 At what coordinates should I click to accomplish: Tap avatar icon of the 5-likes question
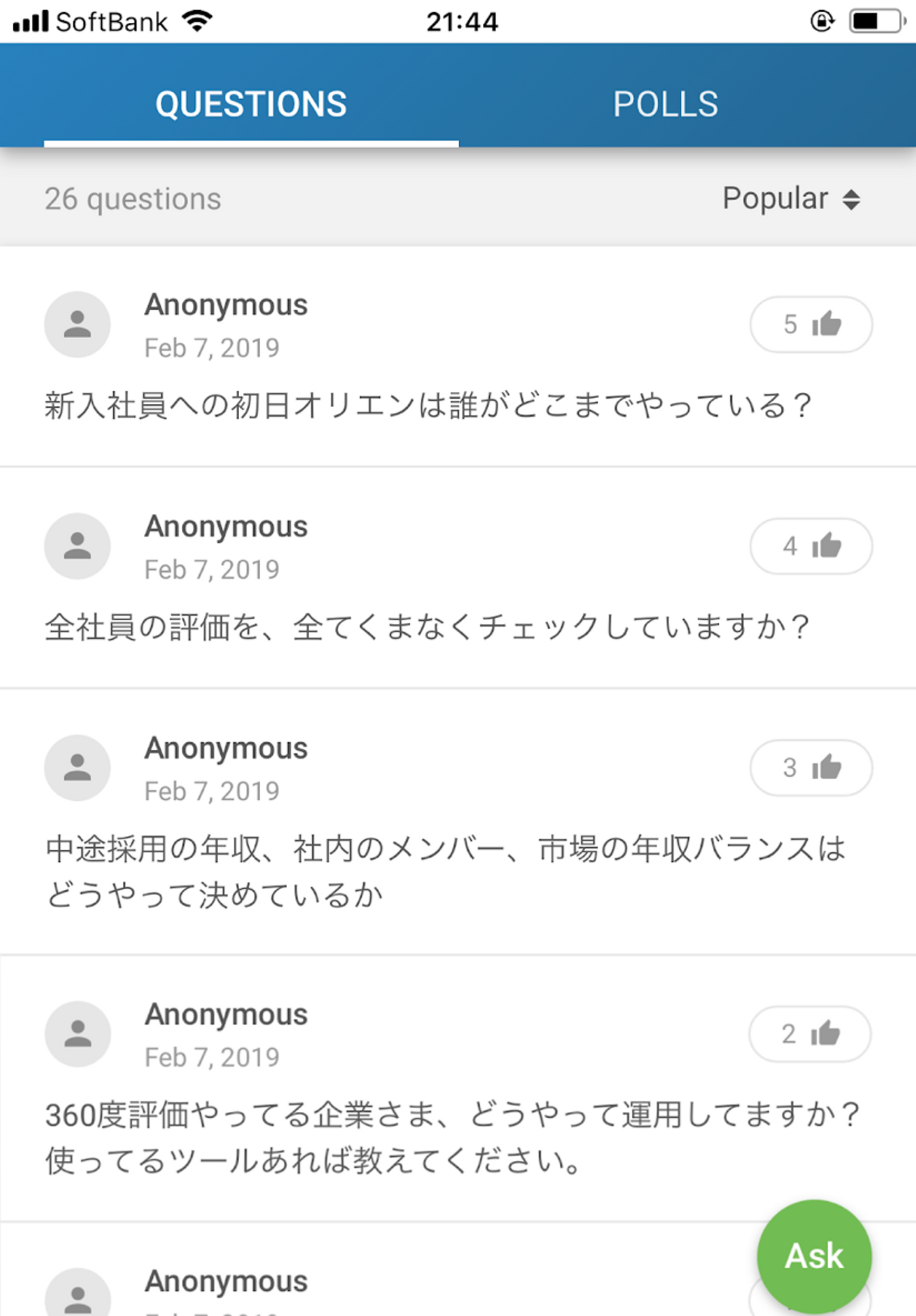point(78,324)
